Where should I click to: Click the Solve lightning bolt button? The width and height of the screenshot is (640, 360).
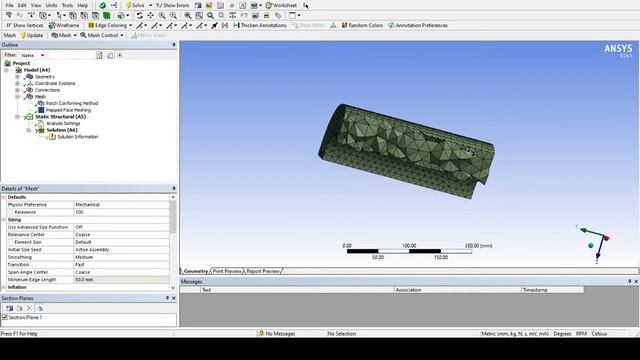coord(135,5)
